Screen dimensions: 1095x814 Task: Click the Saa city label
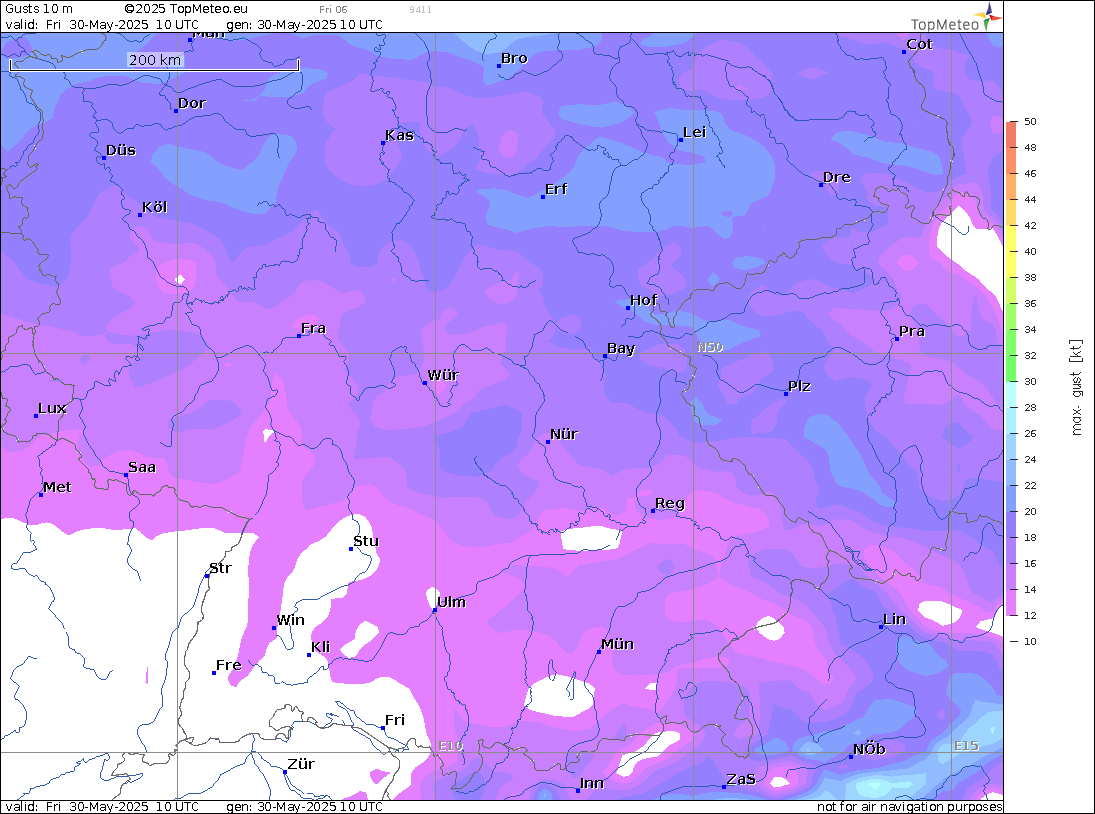[142, 467]
